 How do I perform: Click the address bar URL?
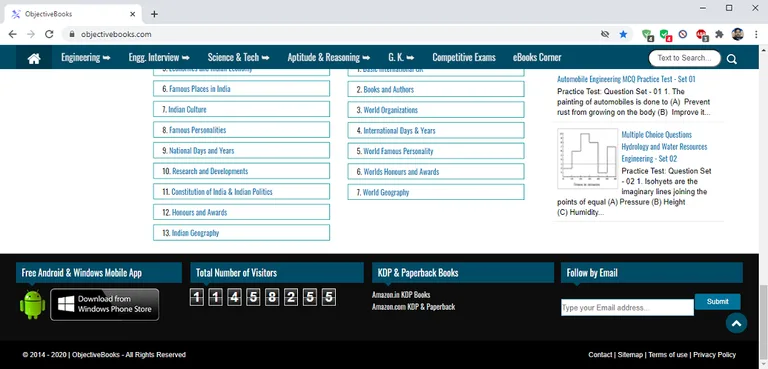point(116,34)
